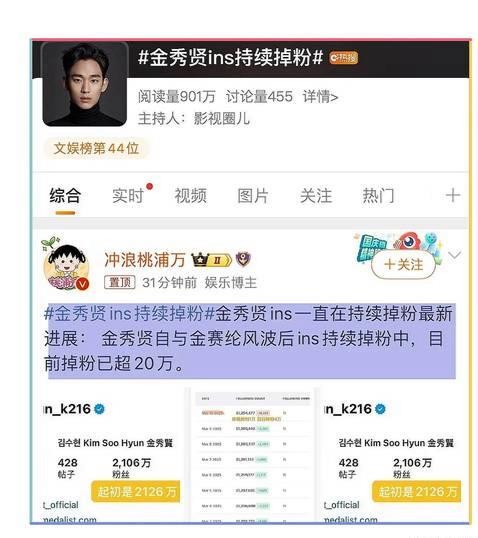Follow 冲浪桃浦万 with +关注 button
This screenshot has width=478, height=538.
click(x=403, y=265)
